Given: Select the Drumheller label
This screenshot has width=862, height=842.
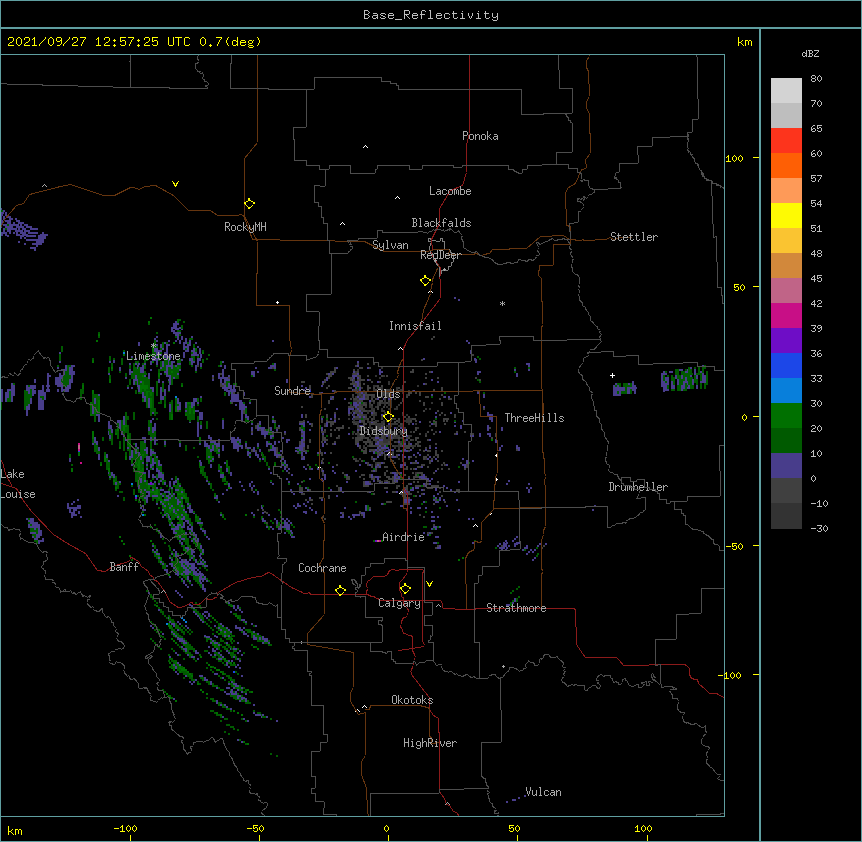Looking at the screenshot, I should click(x=638, y=487).
